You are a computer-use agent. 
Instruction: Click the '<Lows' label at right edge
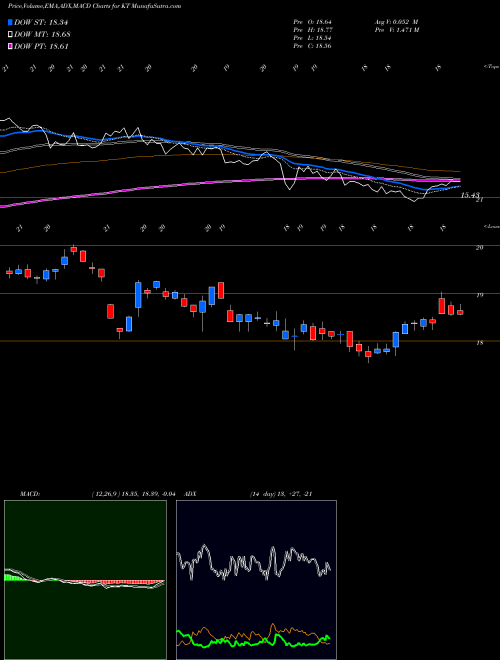click(x=491, y=226)
